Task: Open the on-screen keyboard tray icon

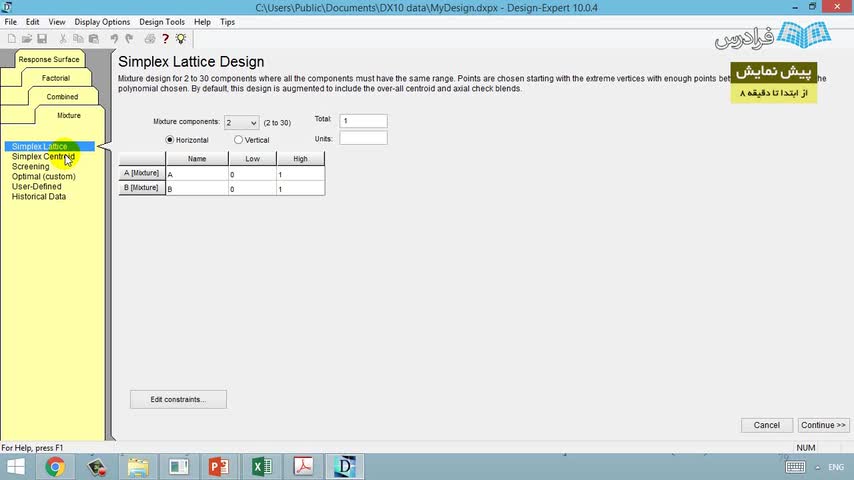Action: point(795,467)
